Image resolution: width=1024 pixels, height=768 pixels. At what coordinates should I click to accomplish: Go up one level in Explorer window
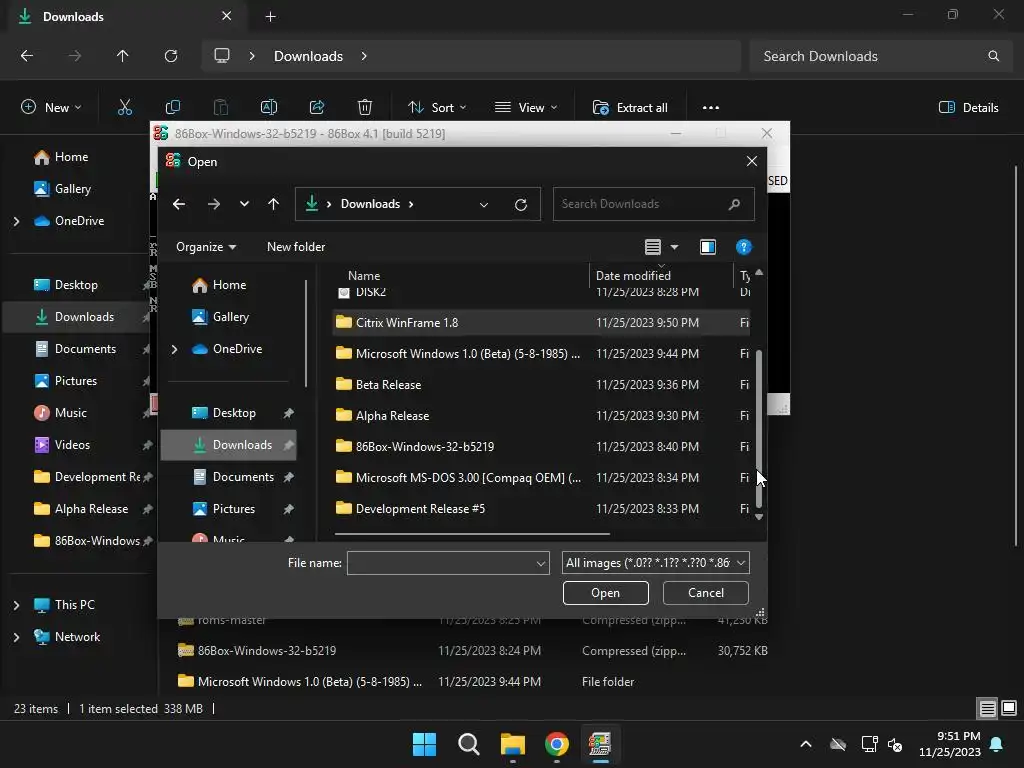122,56
